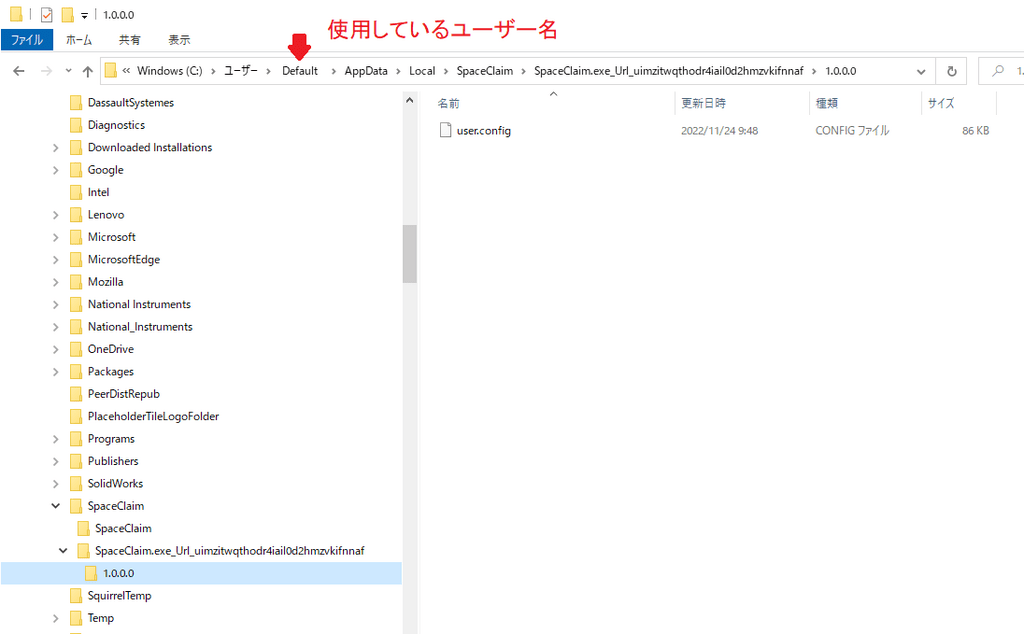Select the 1.0.0.0 folder in tree
The height and width of the screenshot is (634, 1024).
point(118,573)
